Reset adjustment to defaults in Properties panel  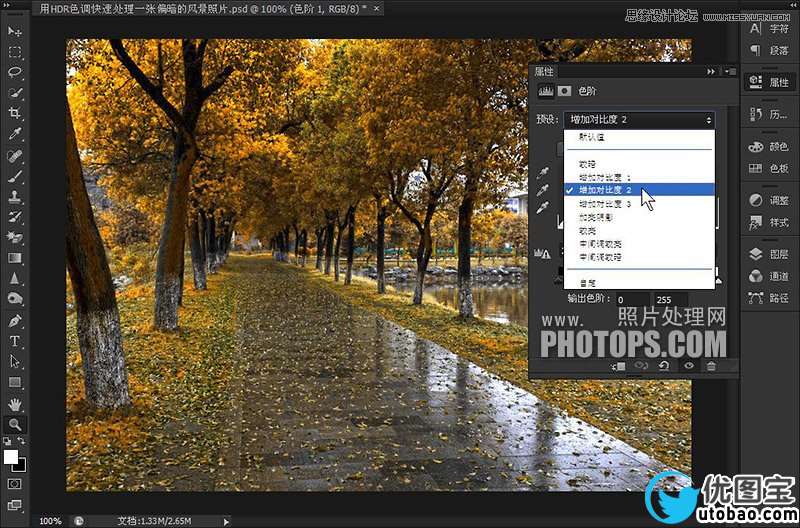point(664,366)
